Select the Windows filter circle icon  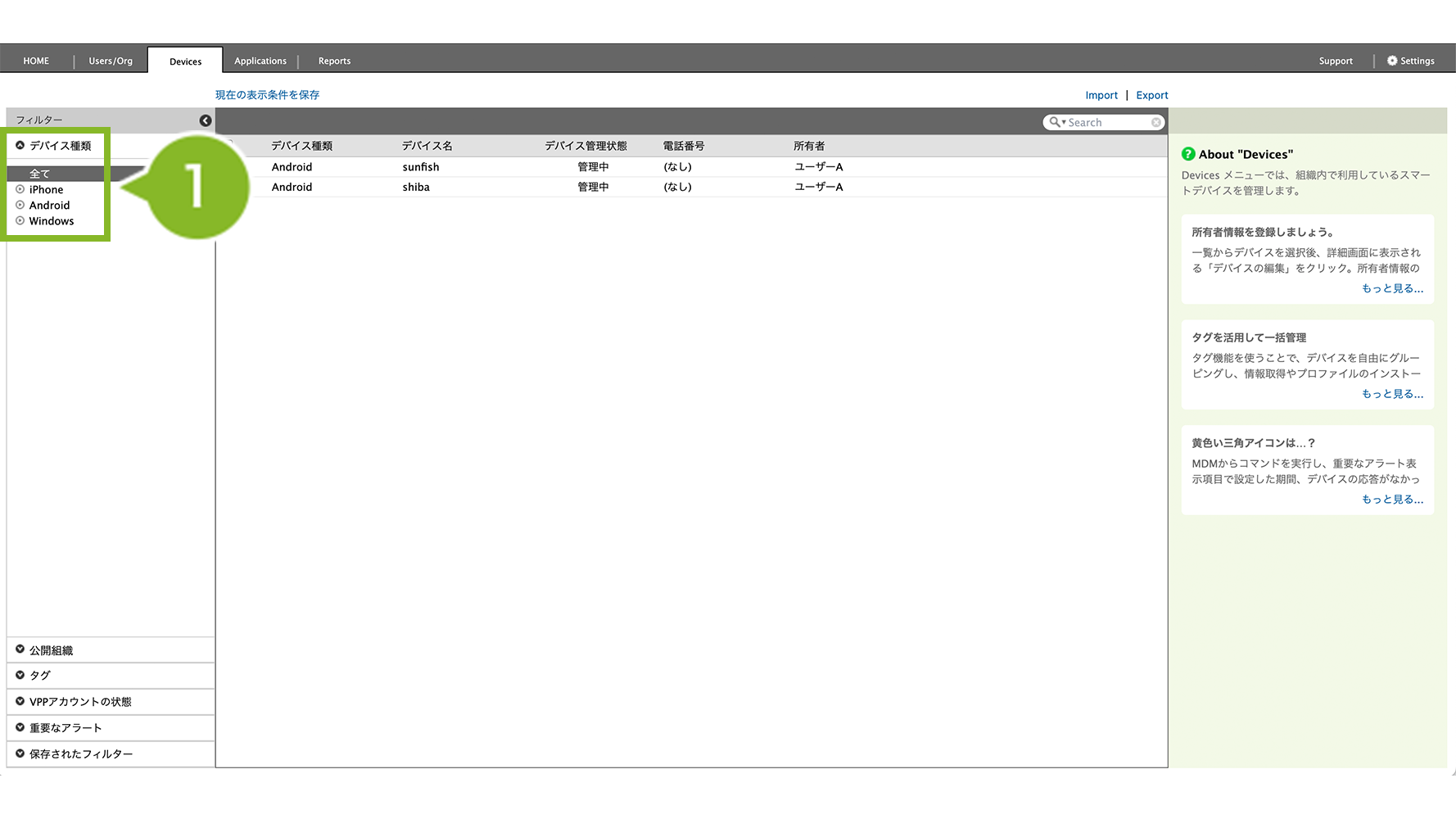point(20,220)
